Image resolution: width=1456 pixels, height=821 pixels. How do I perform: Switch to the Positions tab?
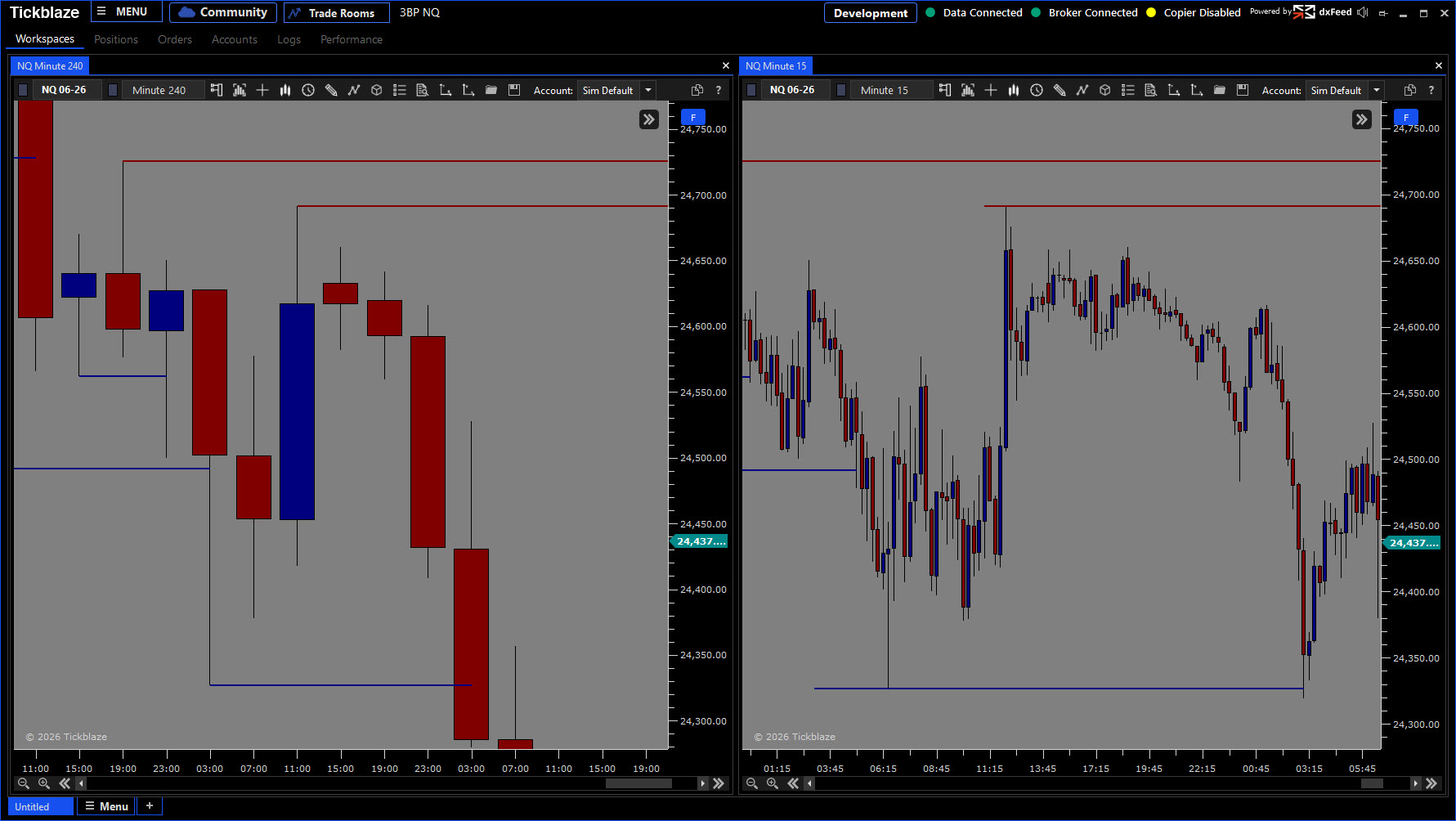[x=116, y=39]
